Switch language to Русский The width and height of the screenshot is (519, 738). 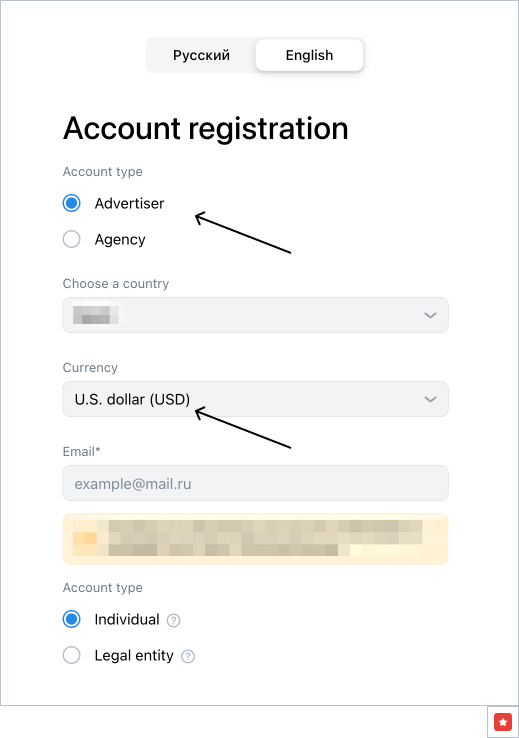(x=201, y=55)
